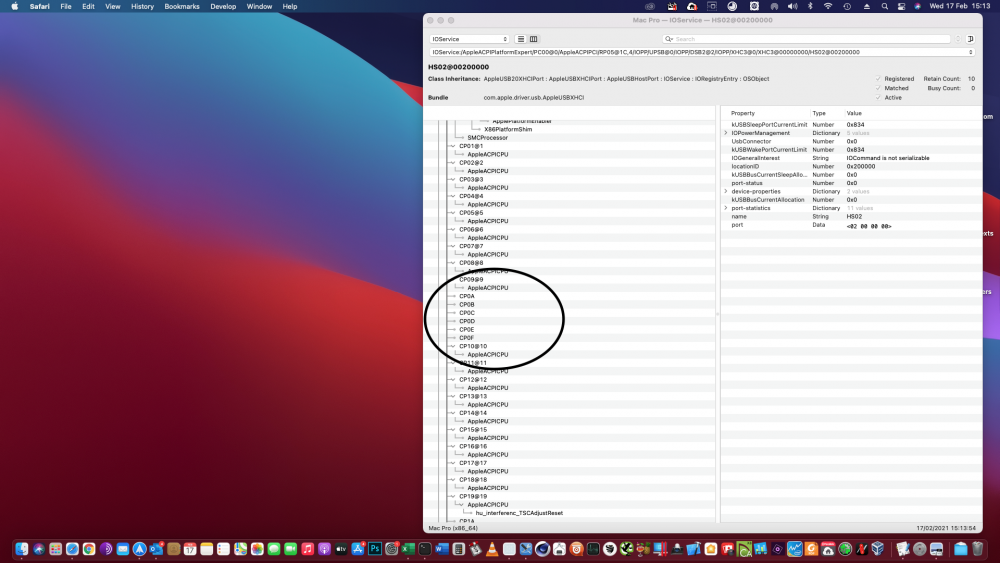Open VLC from the Dock

pos(492,549)
